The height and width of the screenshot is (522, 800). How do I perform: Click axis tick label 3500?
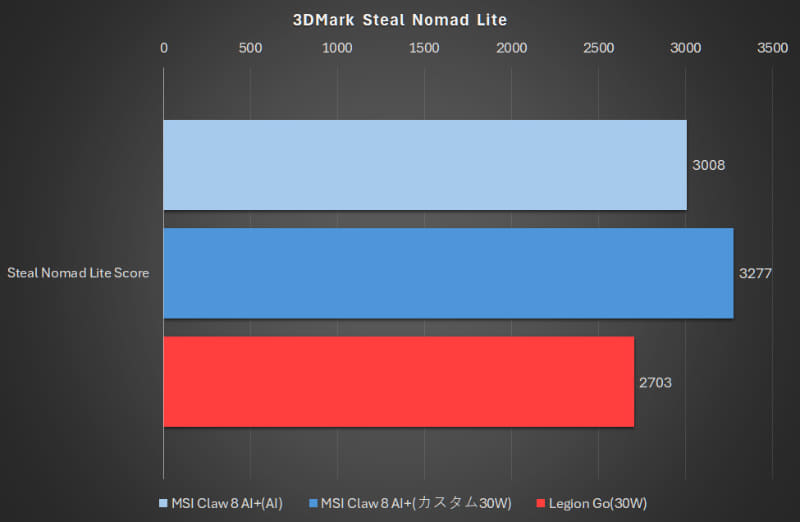click(772, 48)
